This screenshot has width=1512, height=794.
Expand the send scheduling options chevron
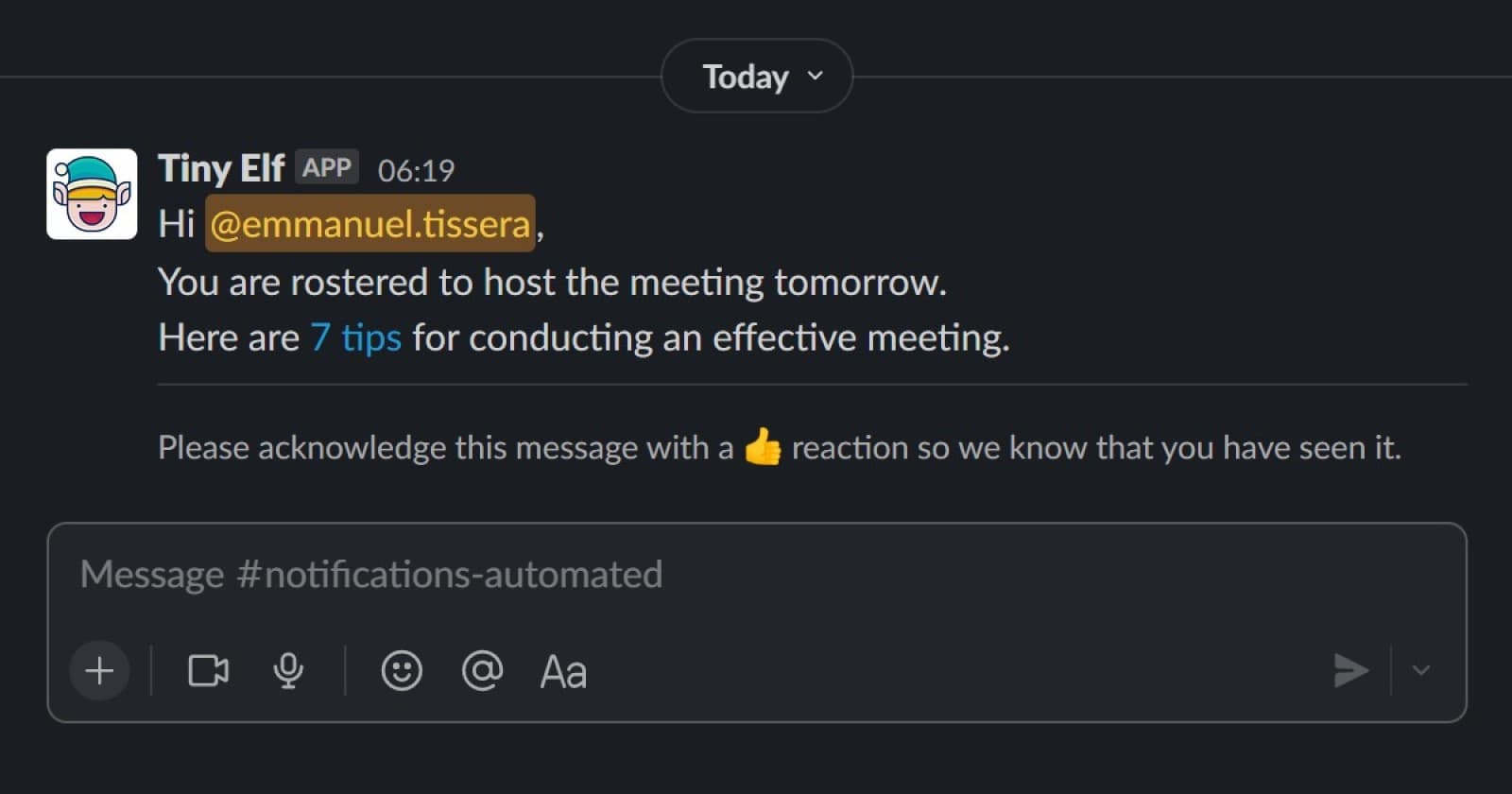click(1421, 671)
